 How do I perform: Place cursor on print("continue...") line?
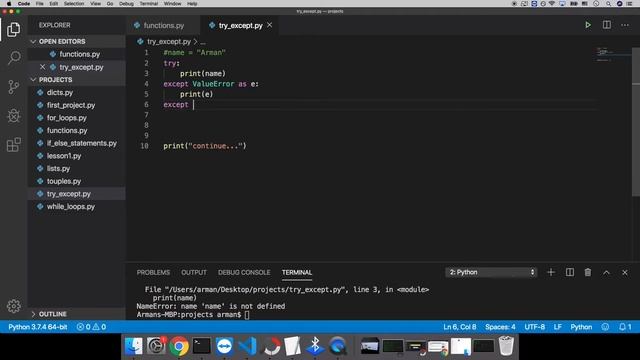click(205, 146)
